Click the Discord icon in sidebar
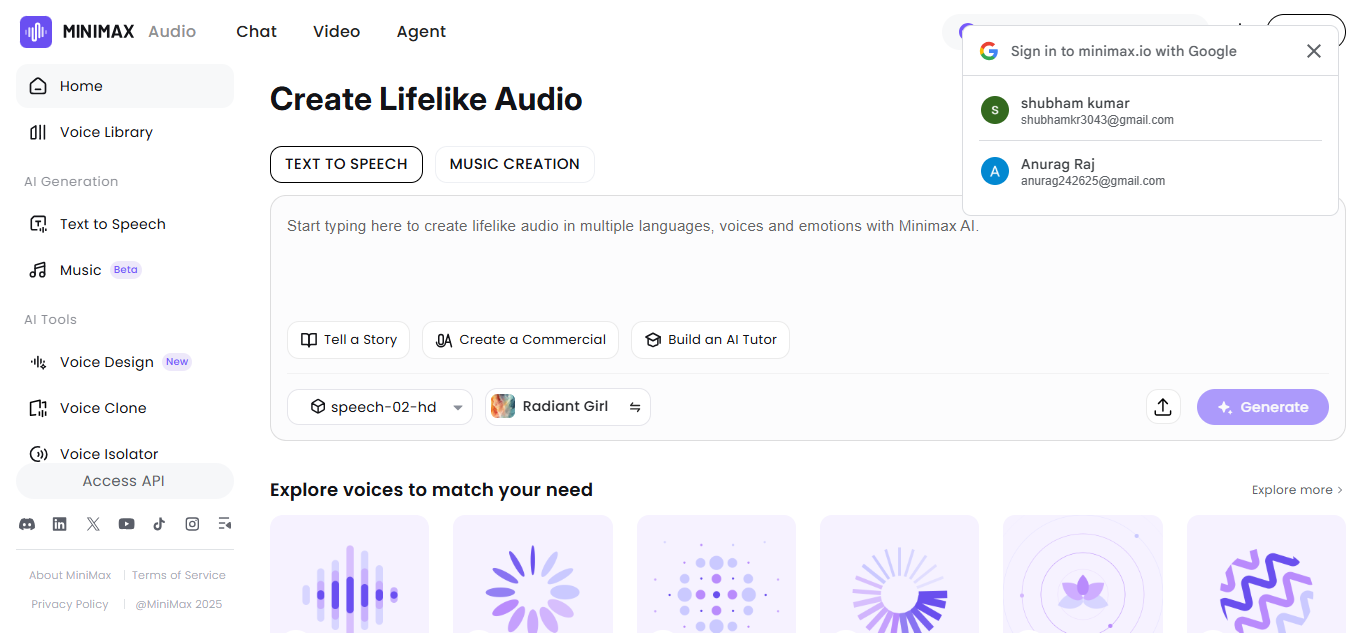This screenshot has width=1366, height=633. pos(27,524)
